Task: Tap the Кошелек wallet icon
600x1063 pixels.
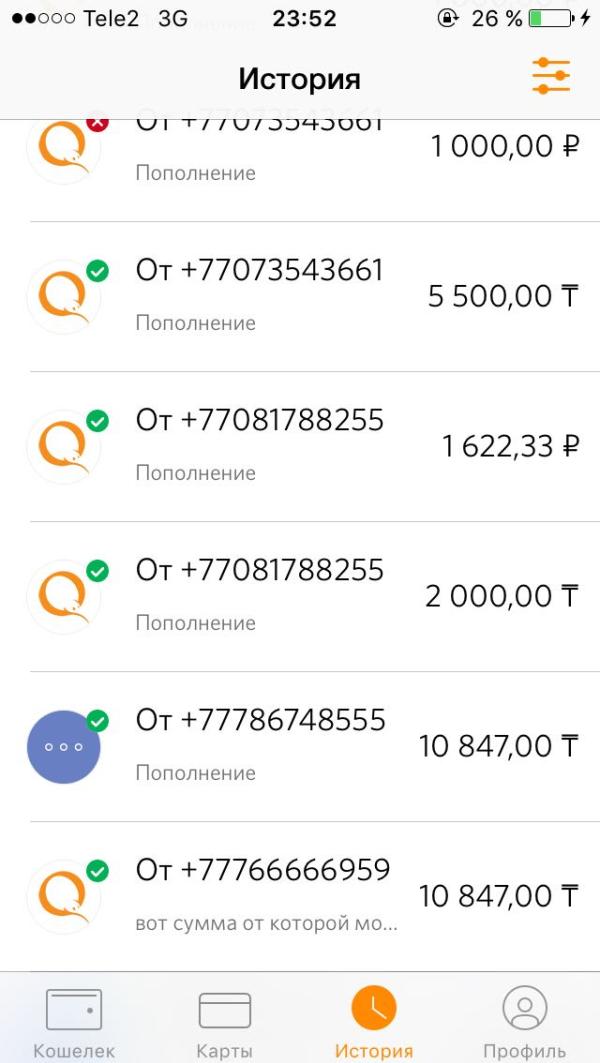Action: click(74, 1009)
